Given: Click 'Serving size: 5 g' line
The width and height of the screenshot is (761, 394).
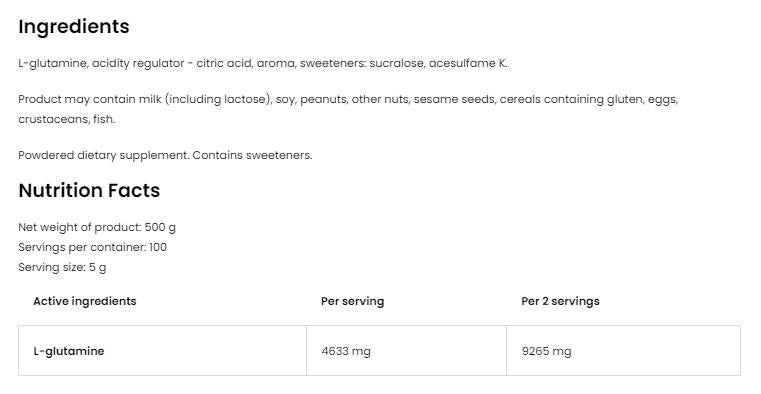Looking at the screenshot, I should [x=62, y=267].
